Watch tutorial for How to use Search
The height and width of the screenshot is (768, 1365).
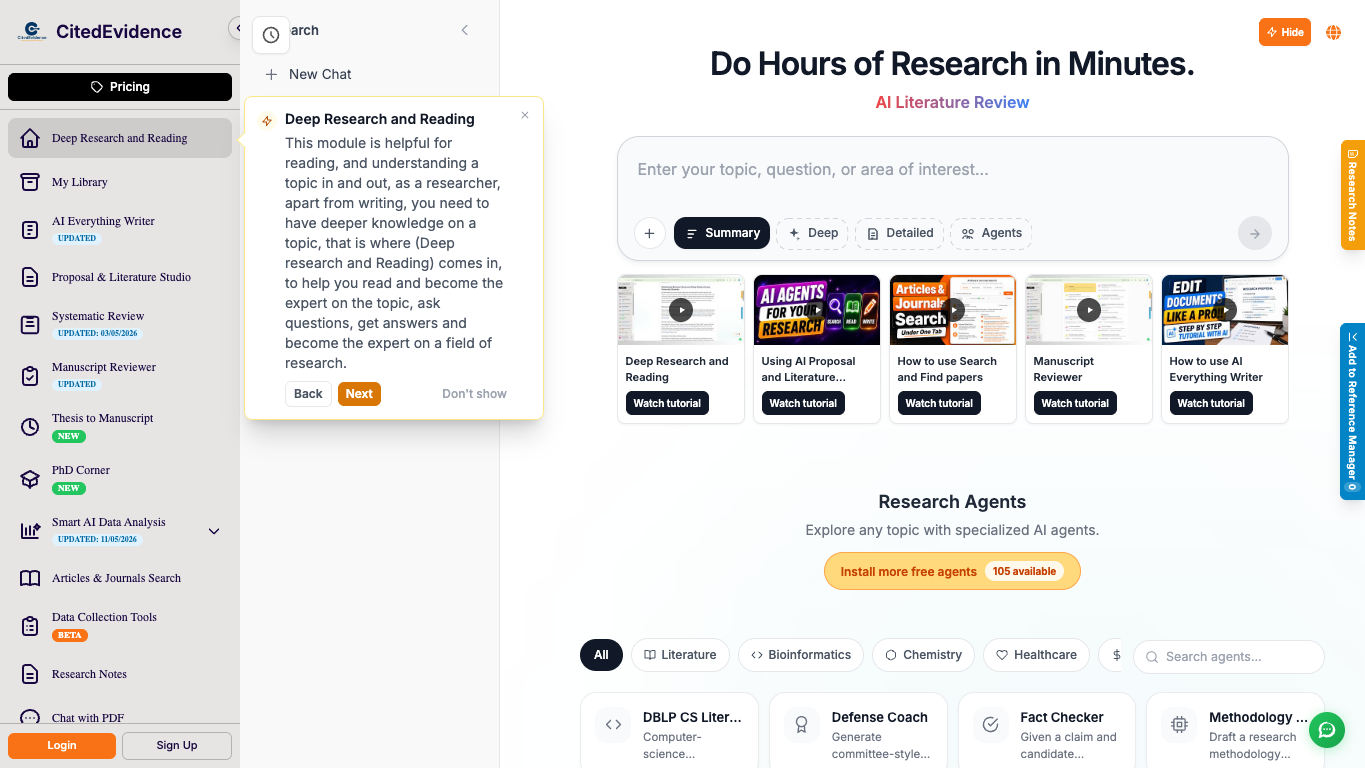click(939, 403)
